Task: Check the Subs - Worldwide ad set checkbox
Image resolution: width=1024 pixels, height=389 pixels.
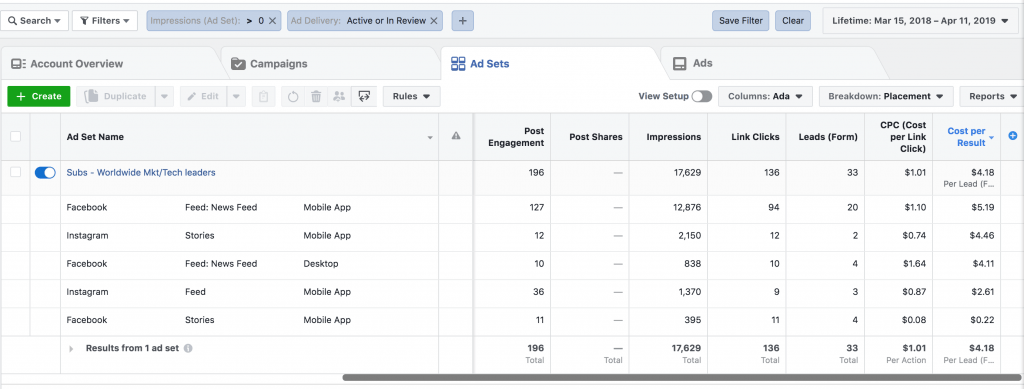Action: coord(16,172)
